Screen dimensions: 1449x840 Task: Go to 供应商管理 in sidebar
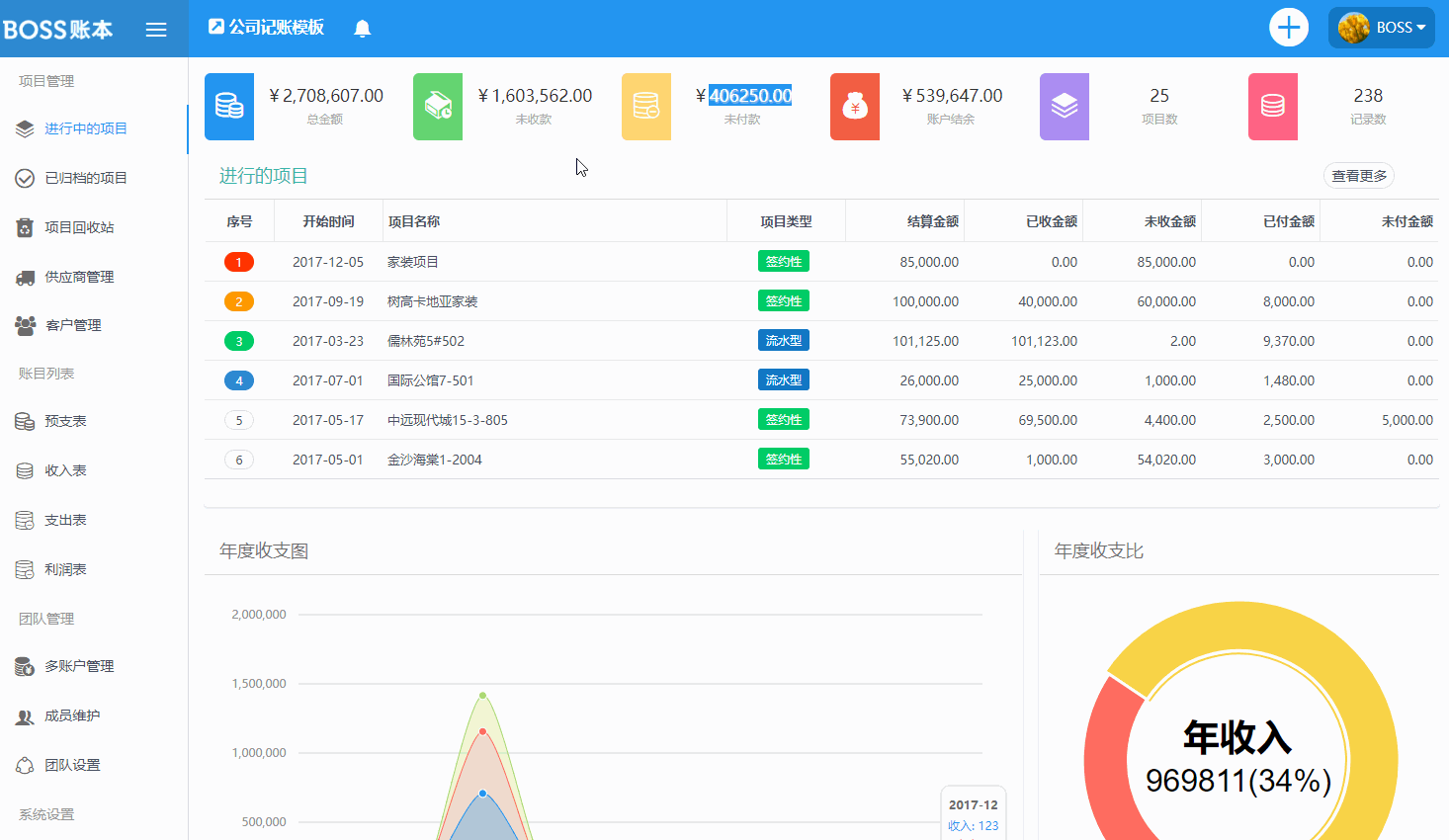79,277
